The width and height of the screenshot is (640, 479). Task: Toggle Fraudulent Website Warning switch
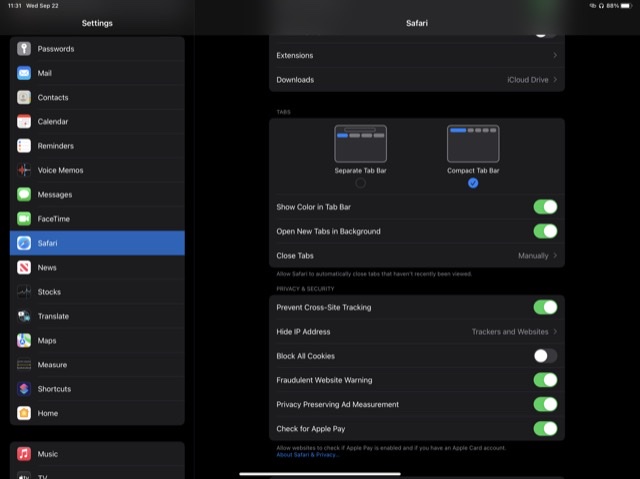click(x=545, y=380)
